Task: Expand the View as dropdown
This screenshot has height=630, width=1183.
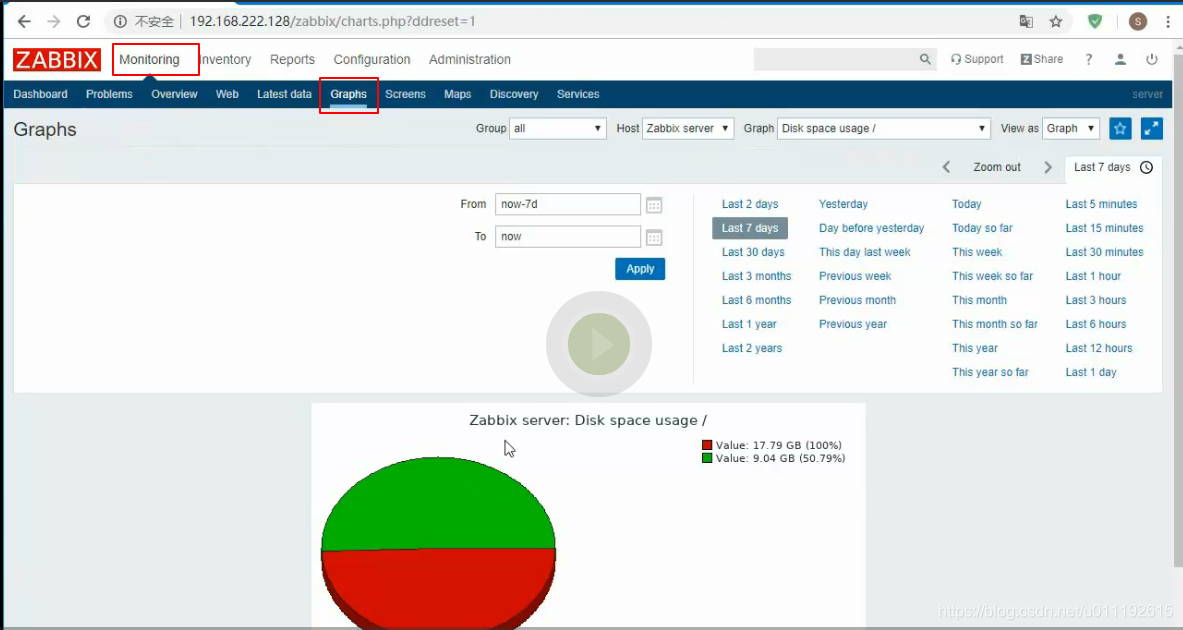Action: point(1071,128)
